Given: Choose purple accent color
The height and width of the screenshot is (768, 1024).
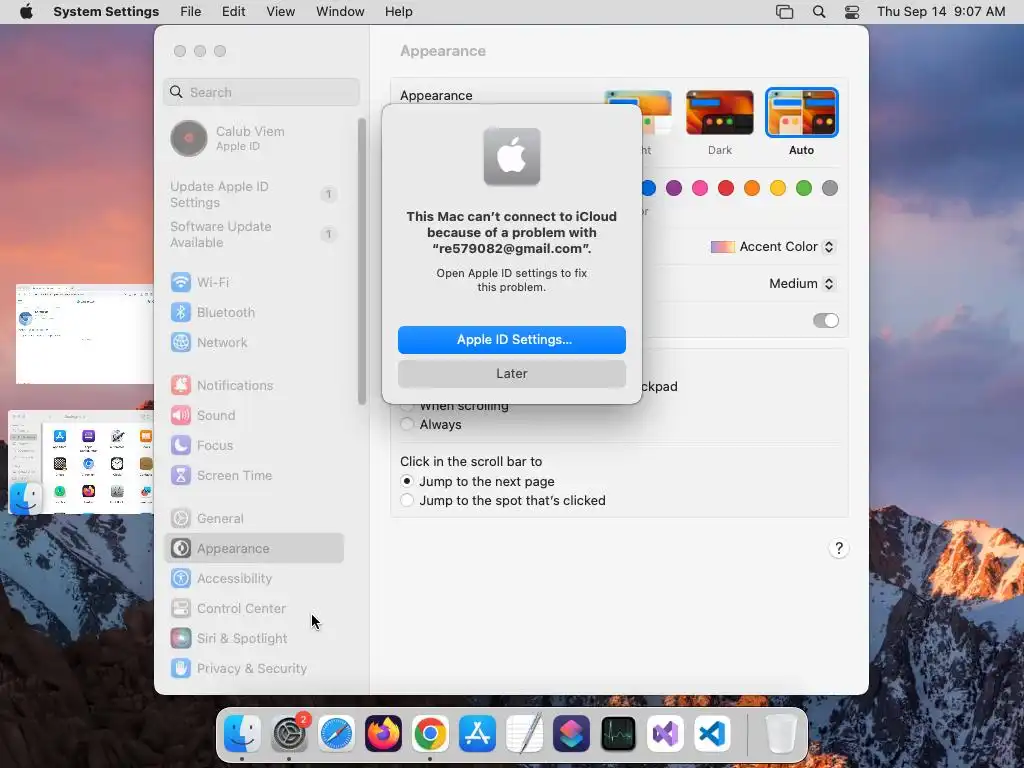Looking at the screenshot, I should coord(674,189).
